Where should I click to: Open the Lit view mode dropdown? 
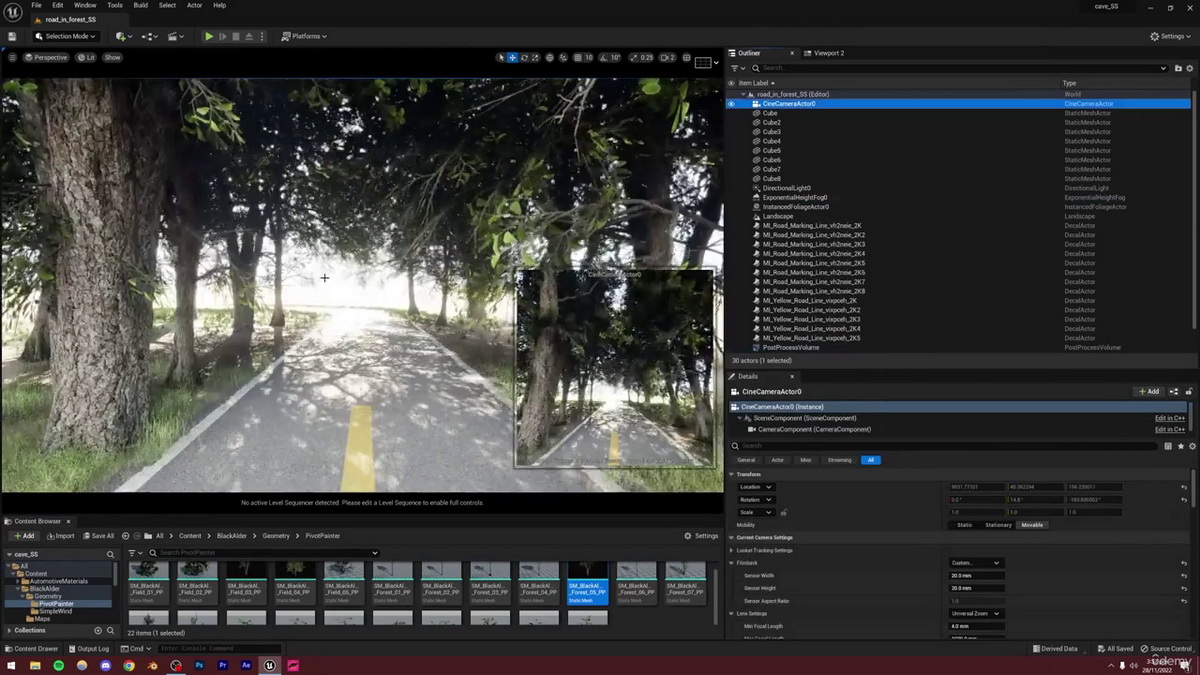pos(87,57)
